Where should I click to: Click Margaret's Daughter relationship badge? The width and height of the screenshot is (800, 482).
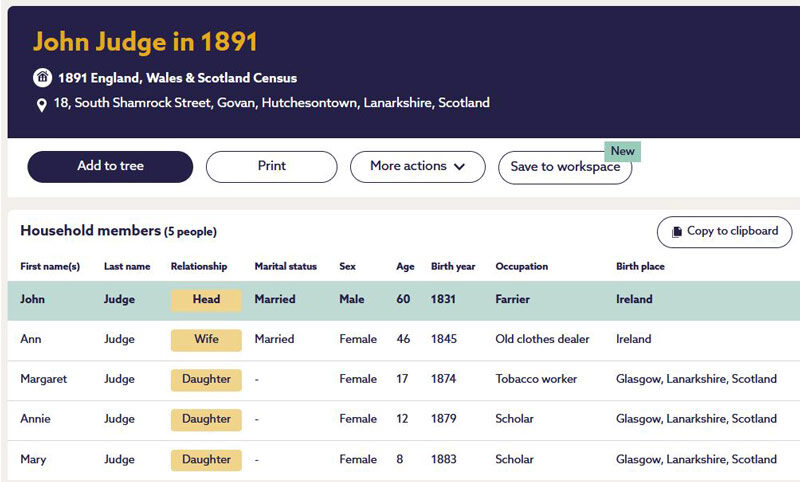[206, 380]
